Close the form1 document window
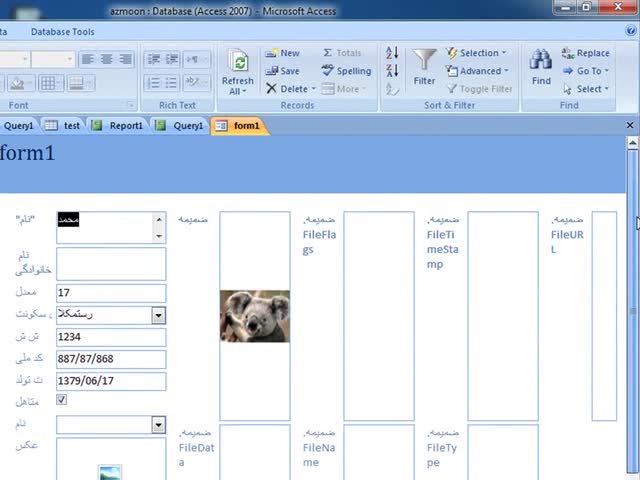640x480 pixels. point(630,125)
